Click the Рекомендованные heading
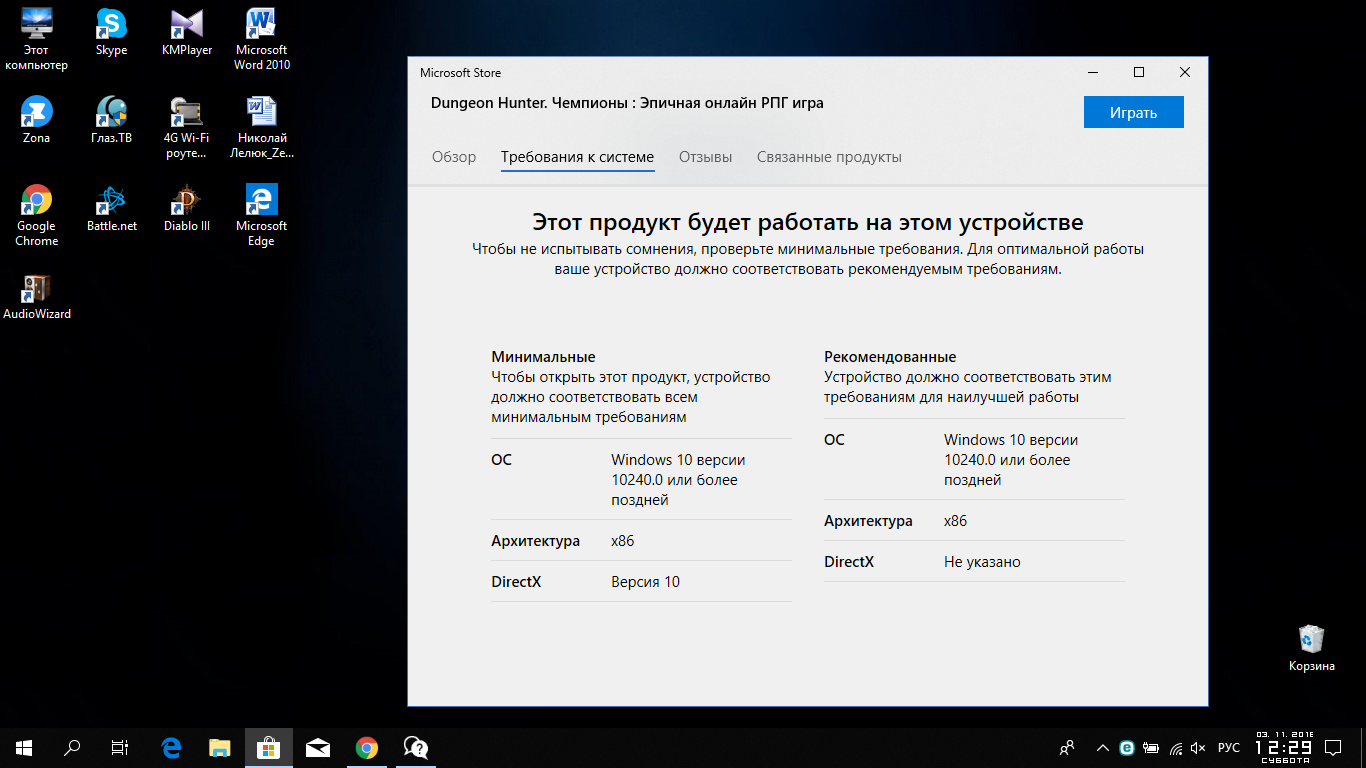The image size is (1366, 768). point(890,357)
